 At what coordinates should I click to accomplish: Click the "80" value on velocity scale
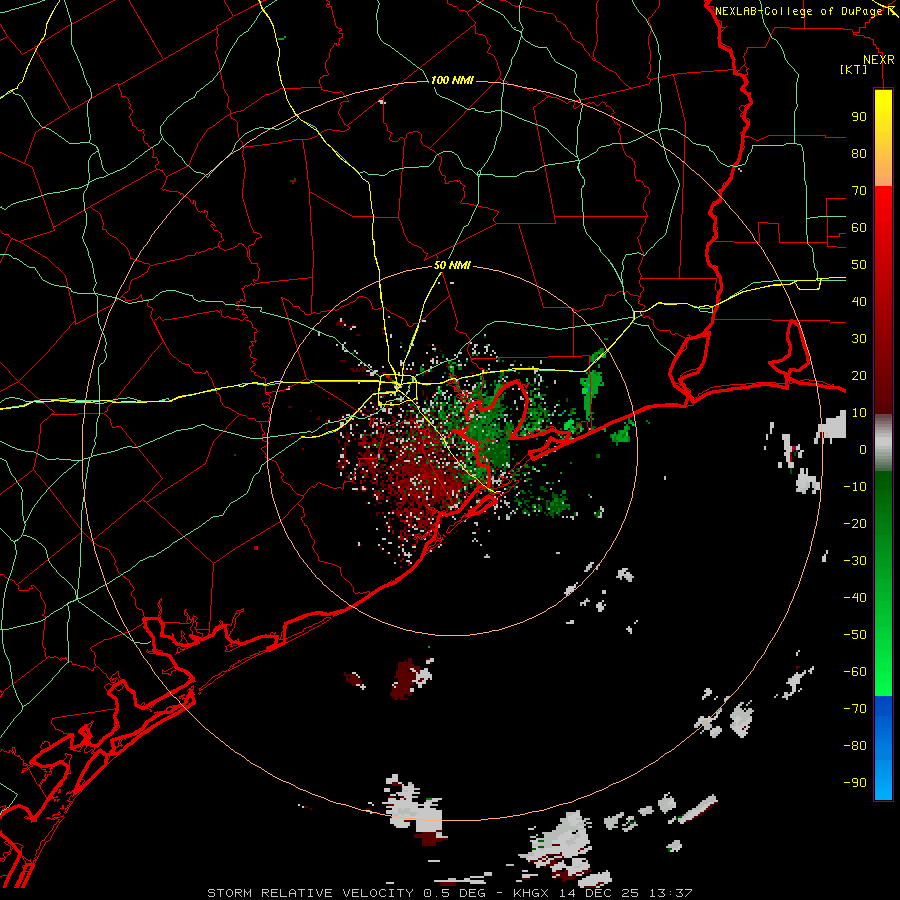point(859,153)
